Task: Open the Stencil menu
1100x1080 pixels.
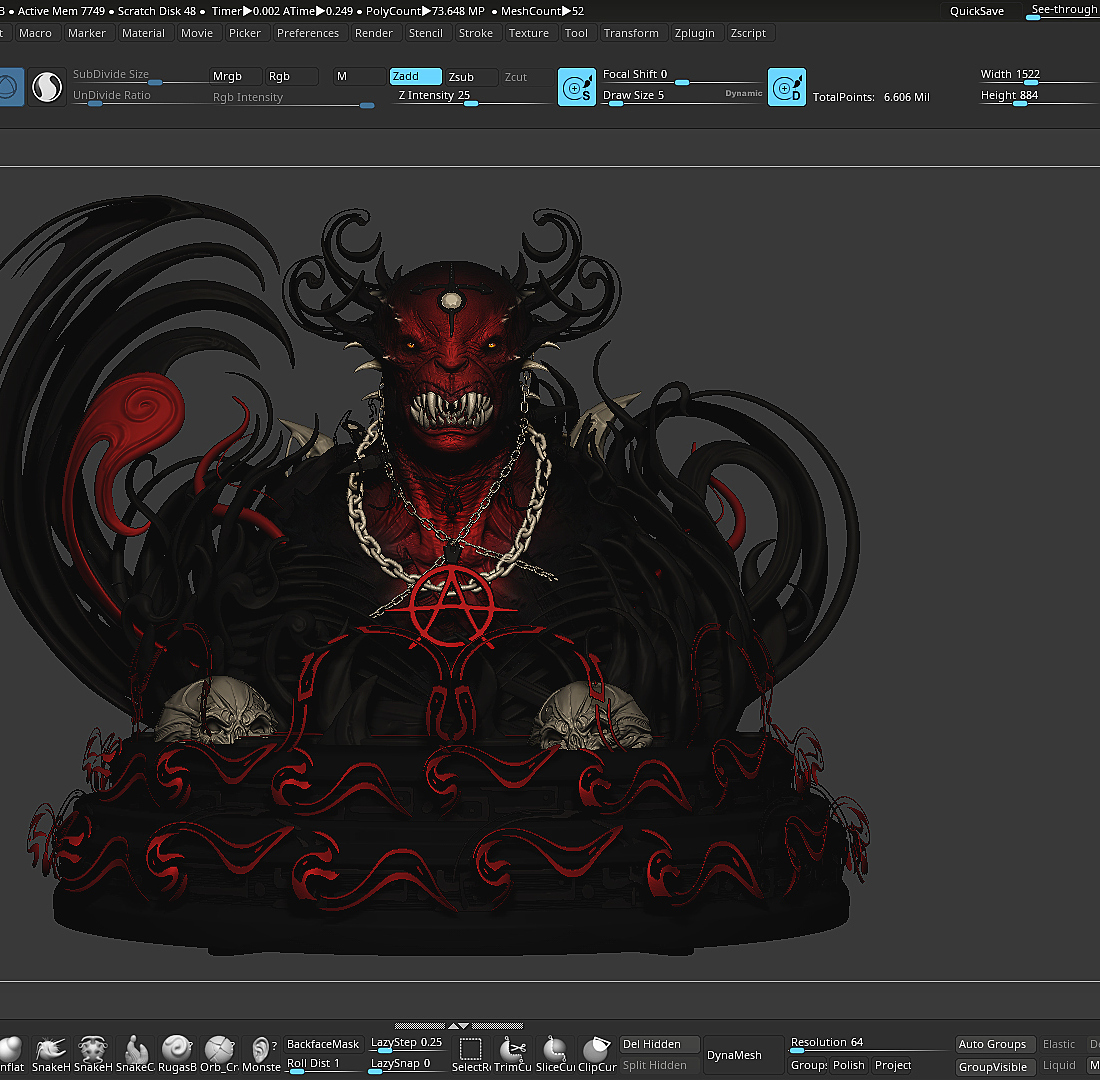Action: pos(425,33)
